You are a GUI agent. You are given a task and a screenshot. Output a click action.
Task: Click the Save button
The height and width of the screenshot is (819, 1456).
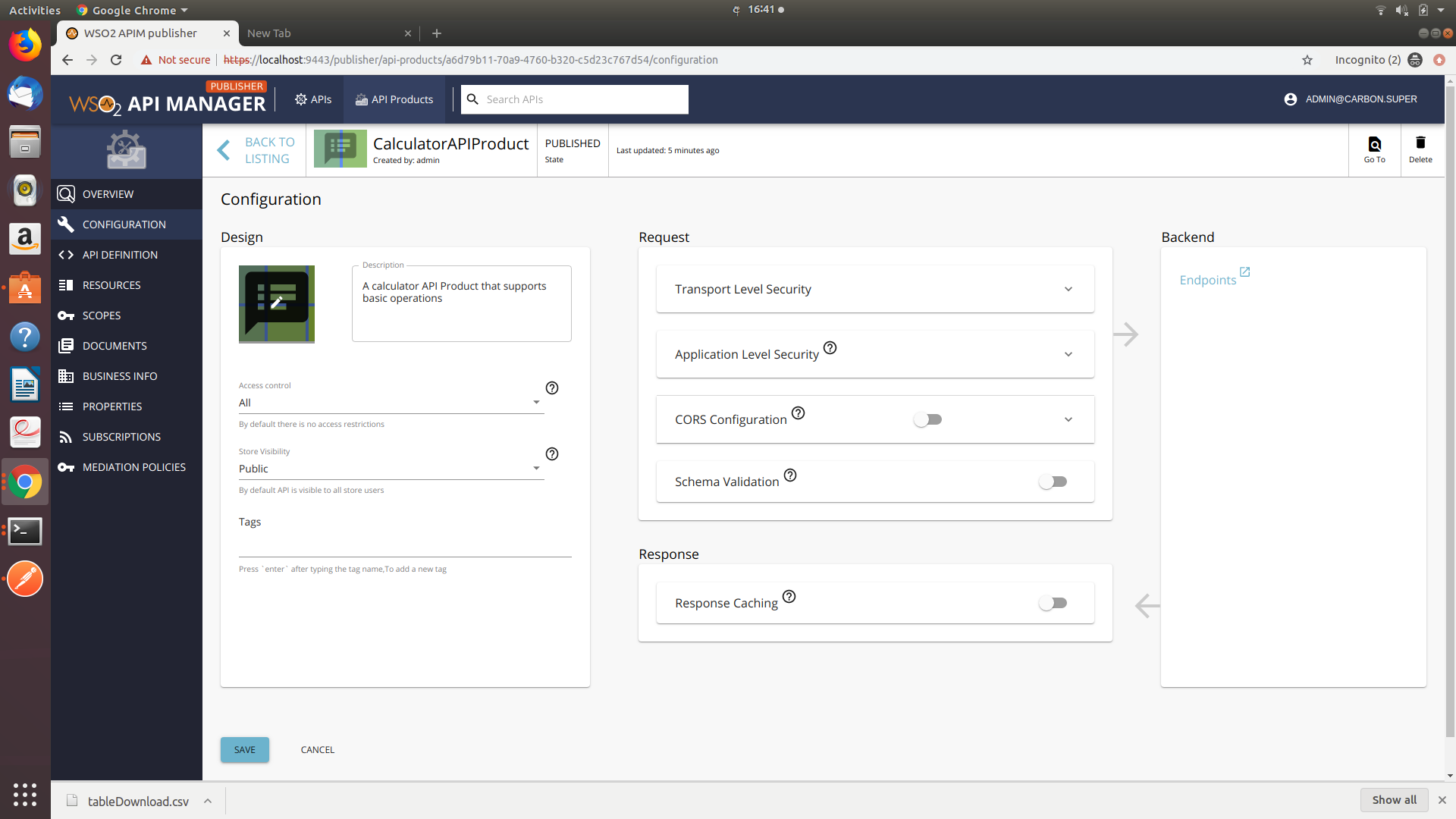244,749
